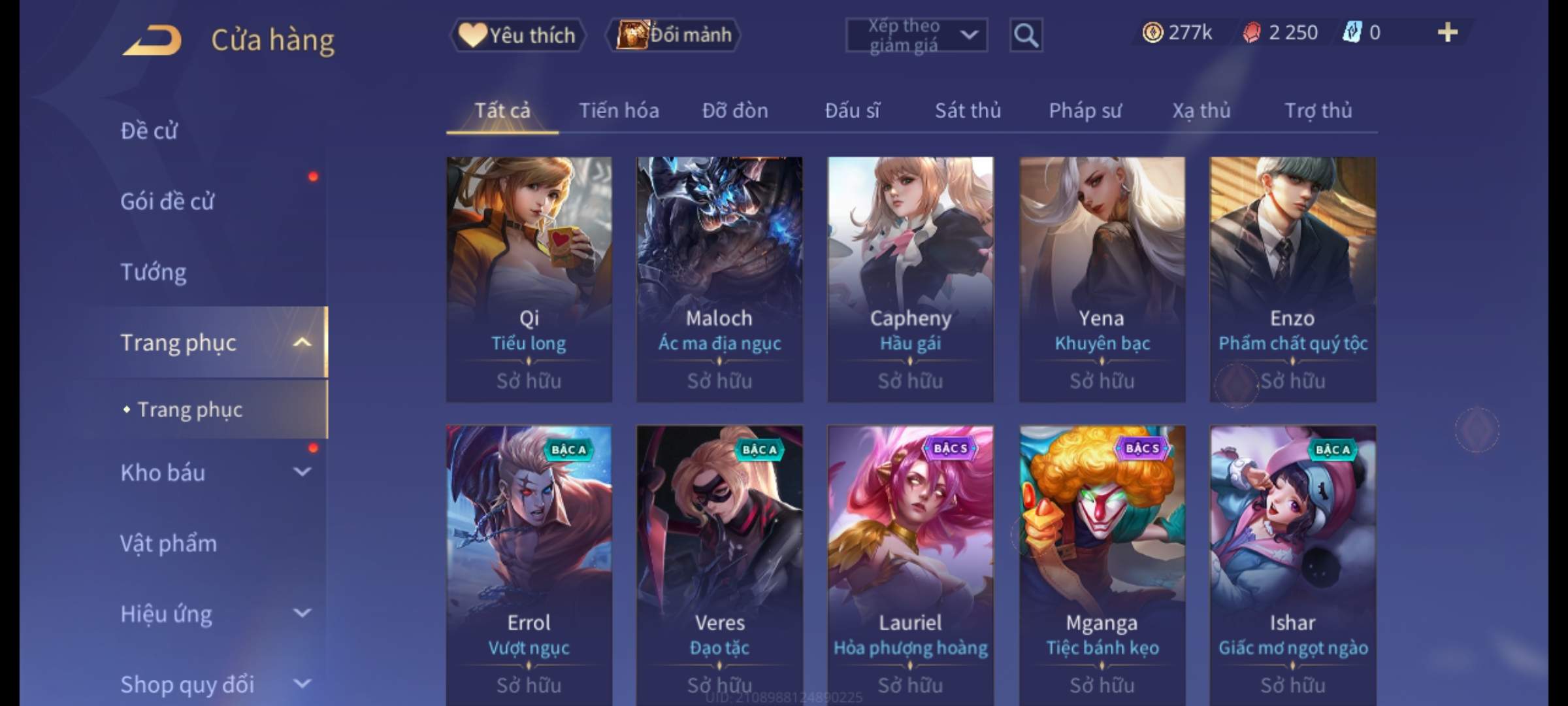This screenshot has height=706, width=1568.
Task: Open Gói đề cử in sidebar
Action: [x=167, y=201]
